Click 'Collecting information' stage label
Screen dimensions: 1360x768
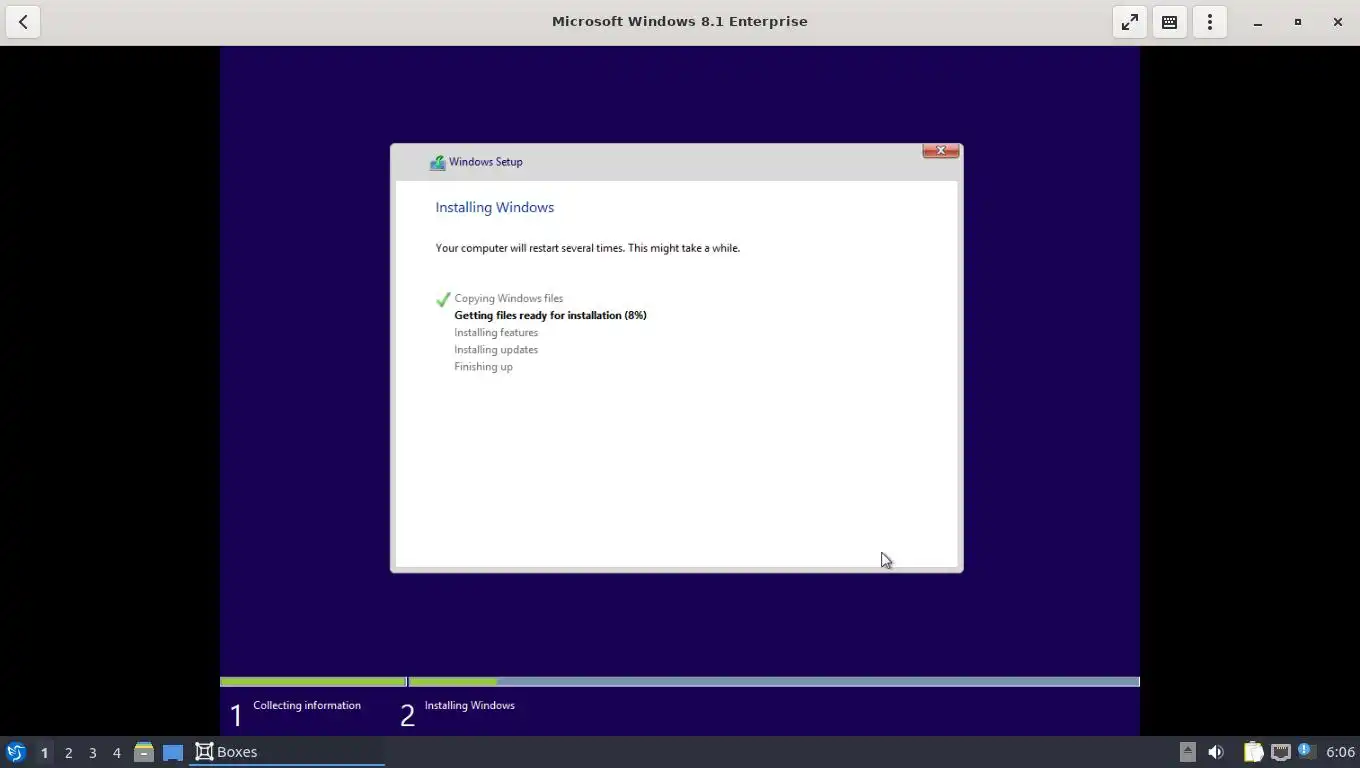tap(307, 705)
